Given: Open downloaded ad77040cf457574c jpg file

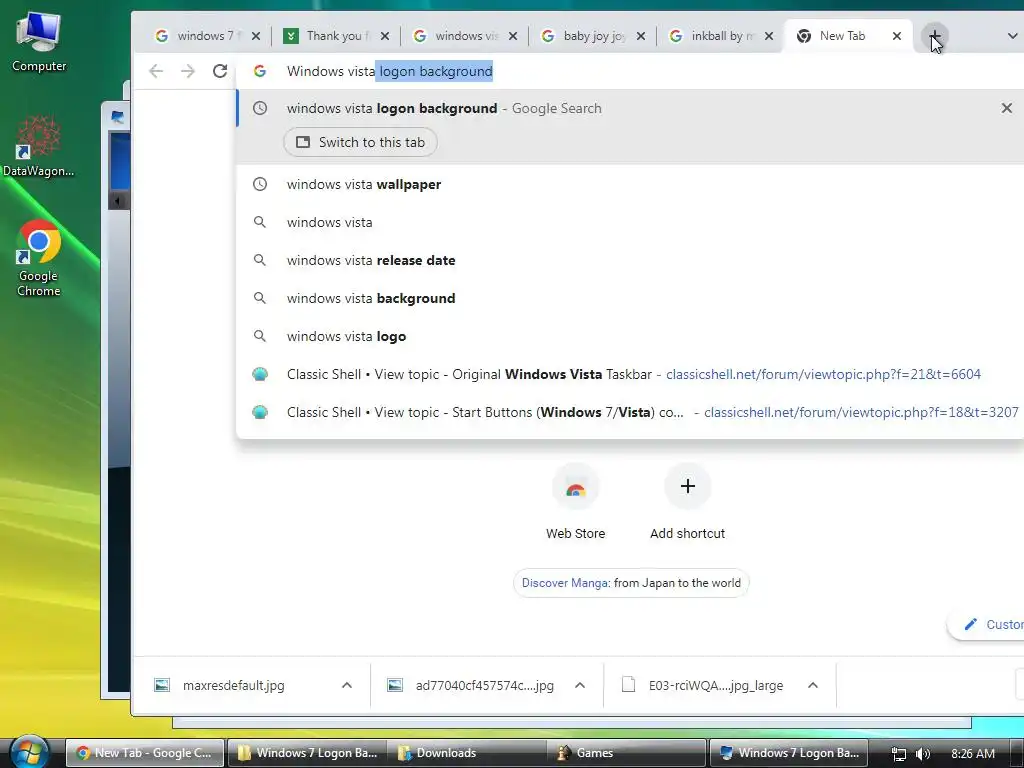Looking at the screenshot, I should [484, 685].
